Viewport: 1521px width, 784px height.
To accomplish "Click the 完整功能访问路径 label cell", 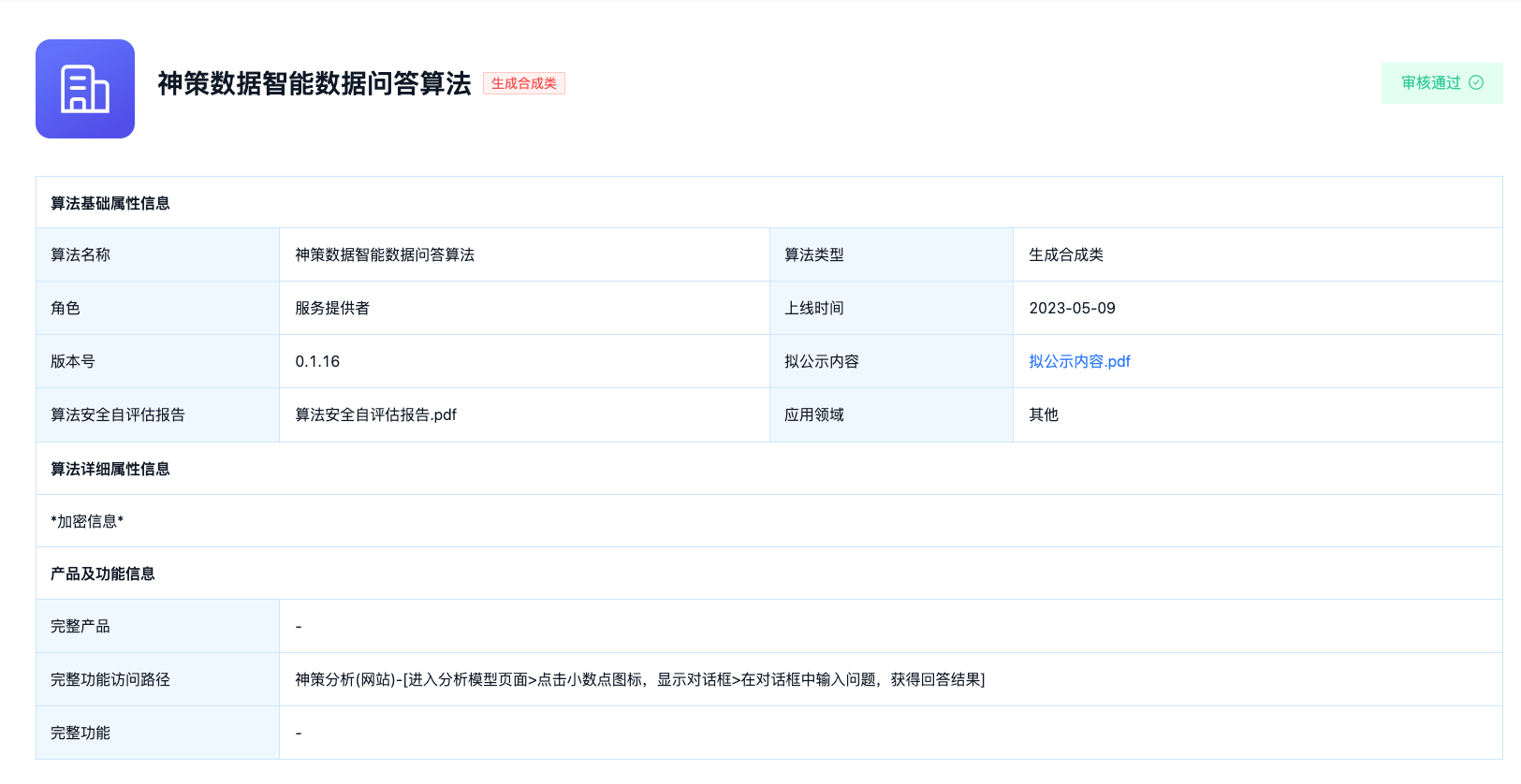I will tap(157, 679).
